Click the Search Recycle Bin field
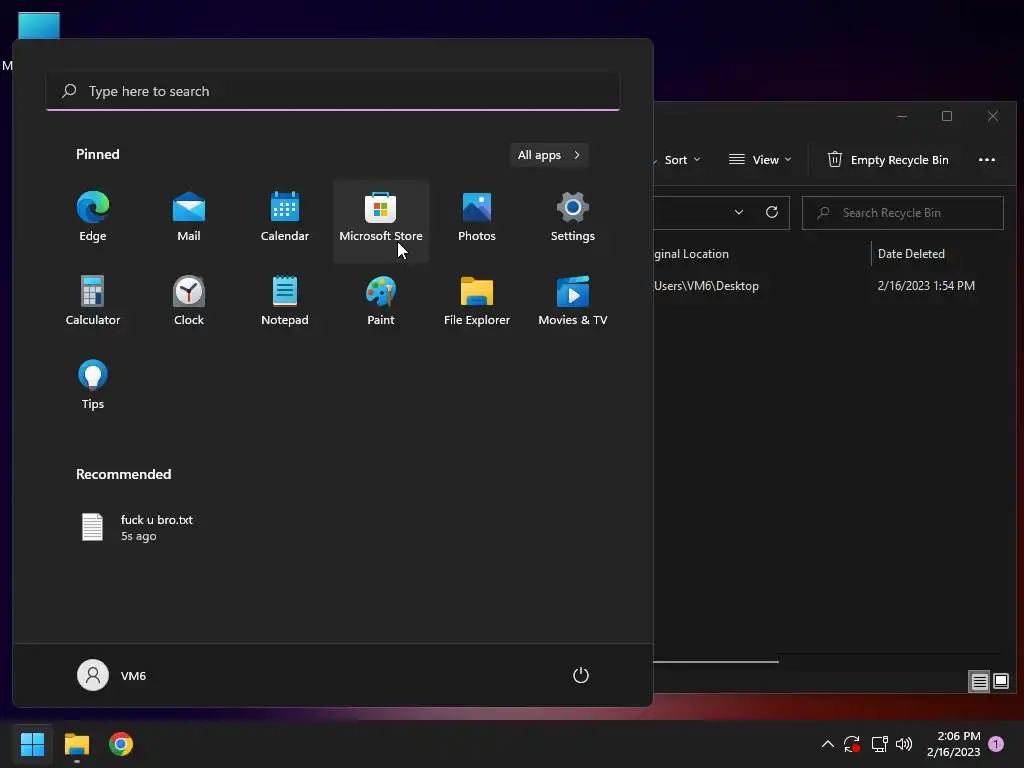This screenshot has height=768, width=1024. coord(903,213)
